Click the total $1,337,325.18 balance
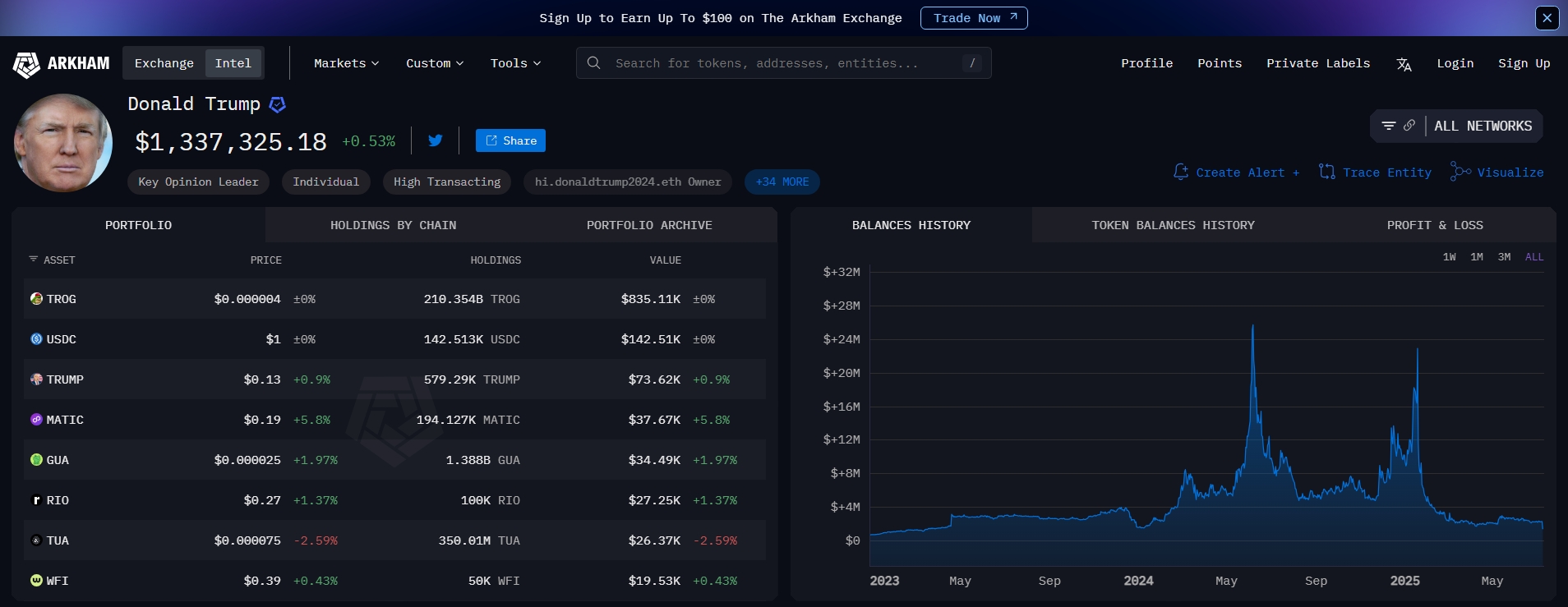The height and width of the screenshot is (607, 1568). click(x=231, y=142)
